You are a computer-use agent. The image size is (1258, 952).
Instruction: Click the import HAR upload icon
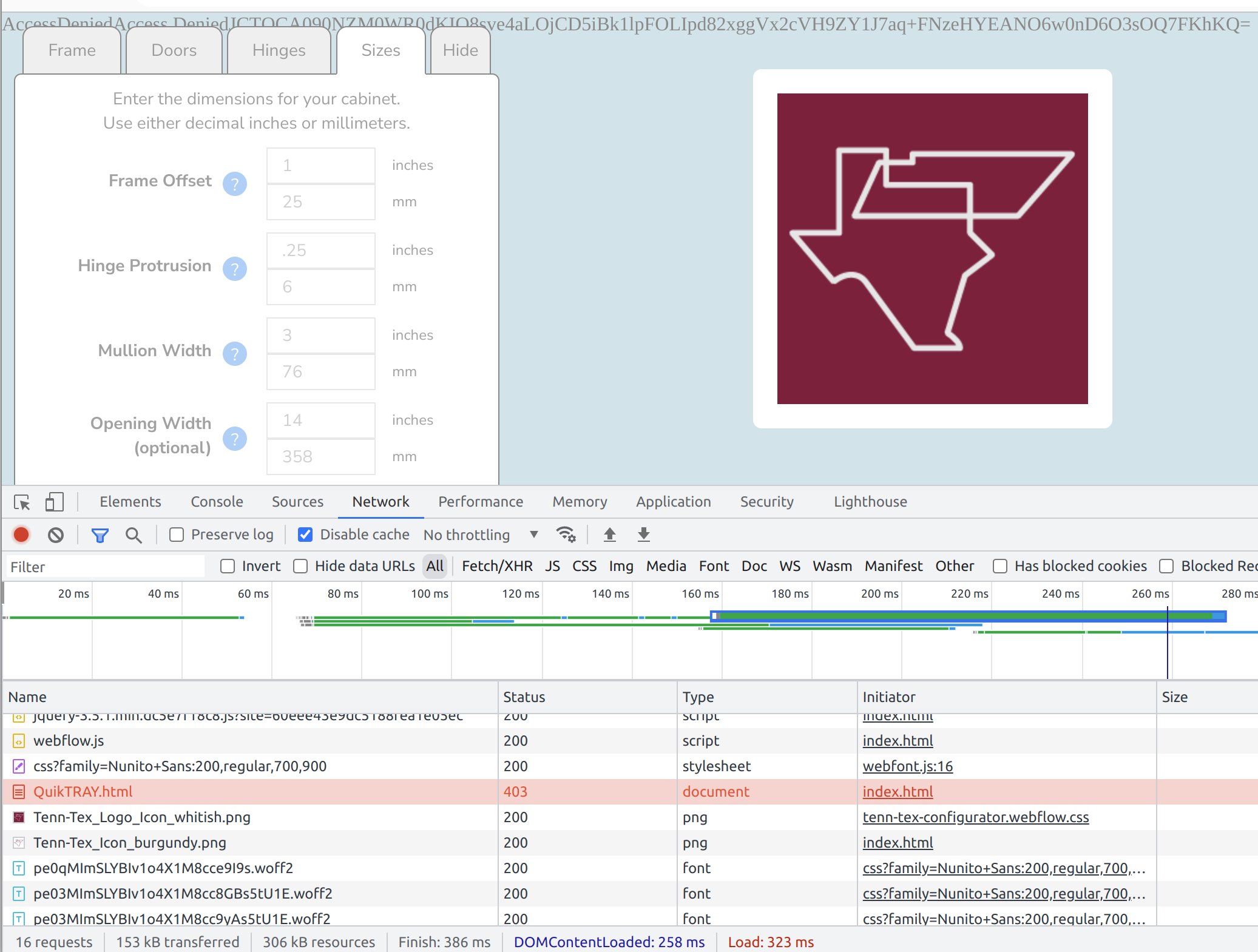click(610, 535)
